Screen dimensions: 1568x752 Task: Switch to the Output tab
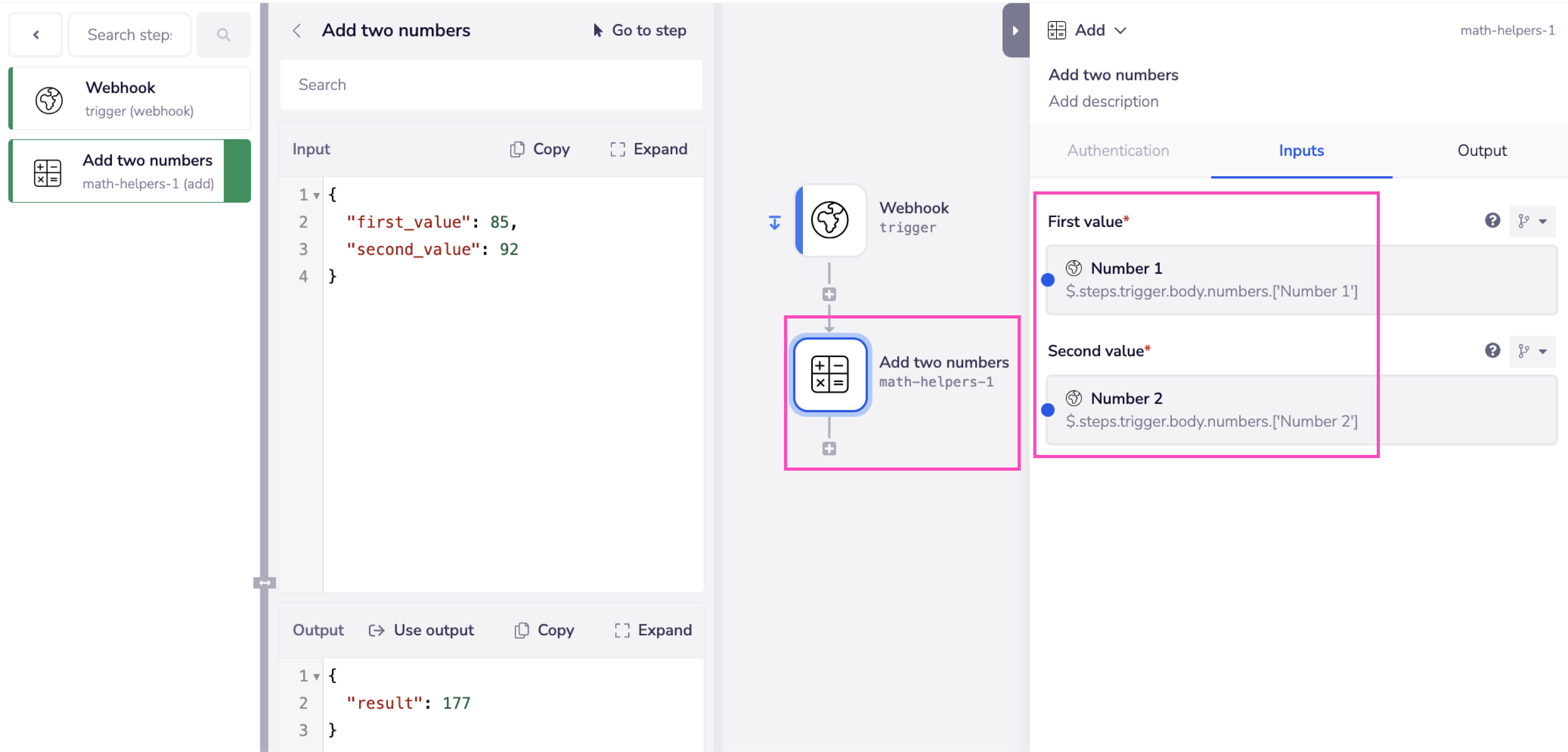(x=1481, y=151)
